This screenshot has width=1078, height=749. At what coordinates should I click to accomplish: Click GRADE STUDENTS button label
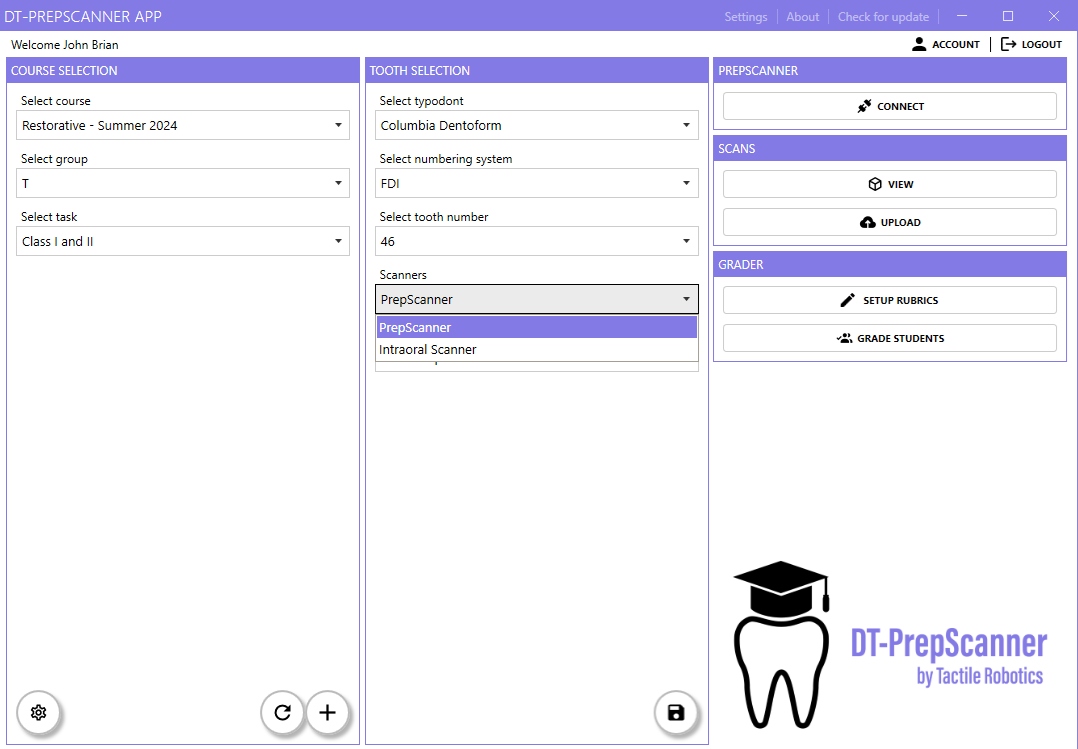(901, 338)
